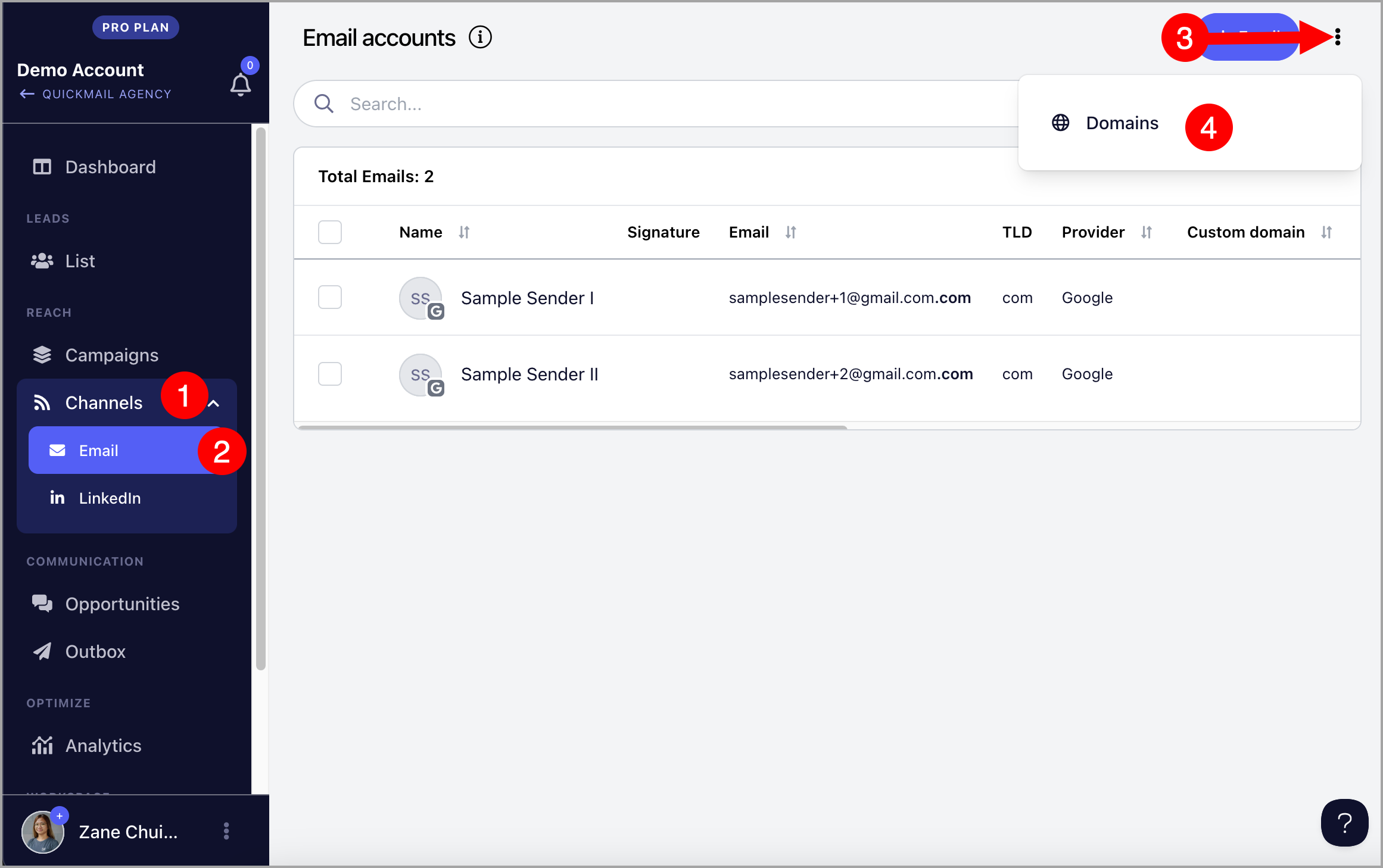Sort by Custom domain column arrows
Image resolution: width=1383 pixels, height=868 pixels.
pos(1326,232)
